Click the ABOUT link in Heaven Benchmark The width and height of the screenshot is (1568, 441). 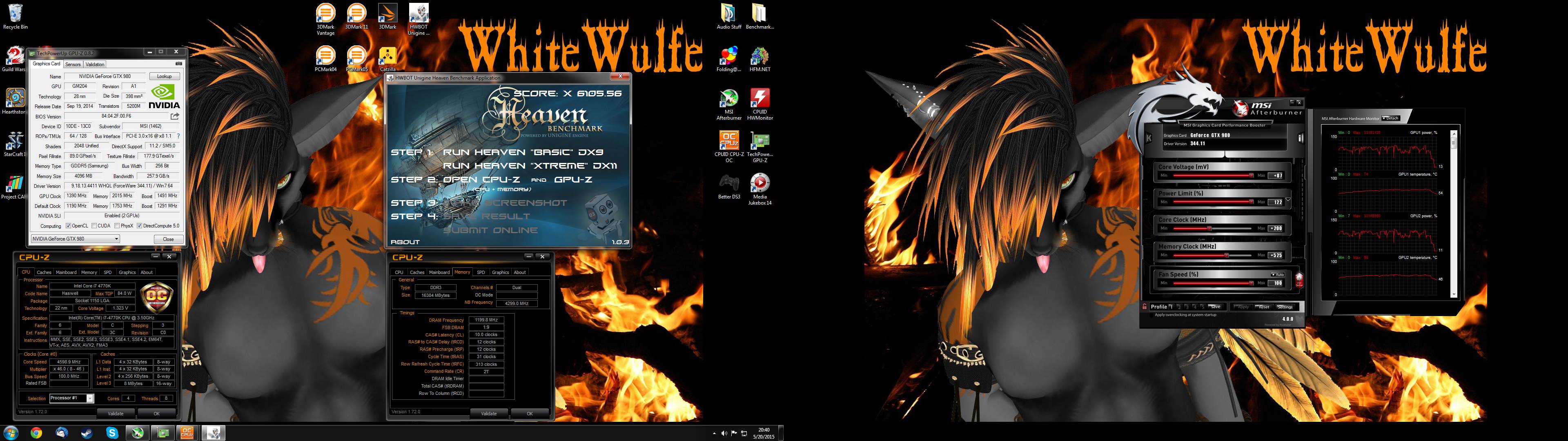pos(405,242)
